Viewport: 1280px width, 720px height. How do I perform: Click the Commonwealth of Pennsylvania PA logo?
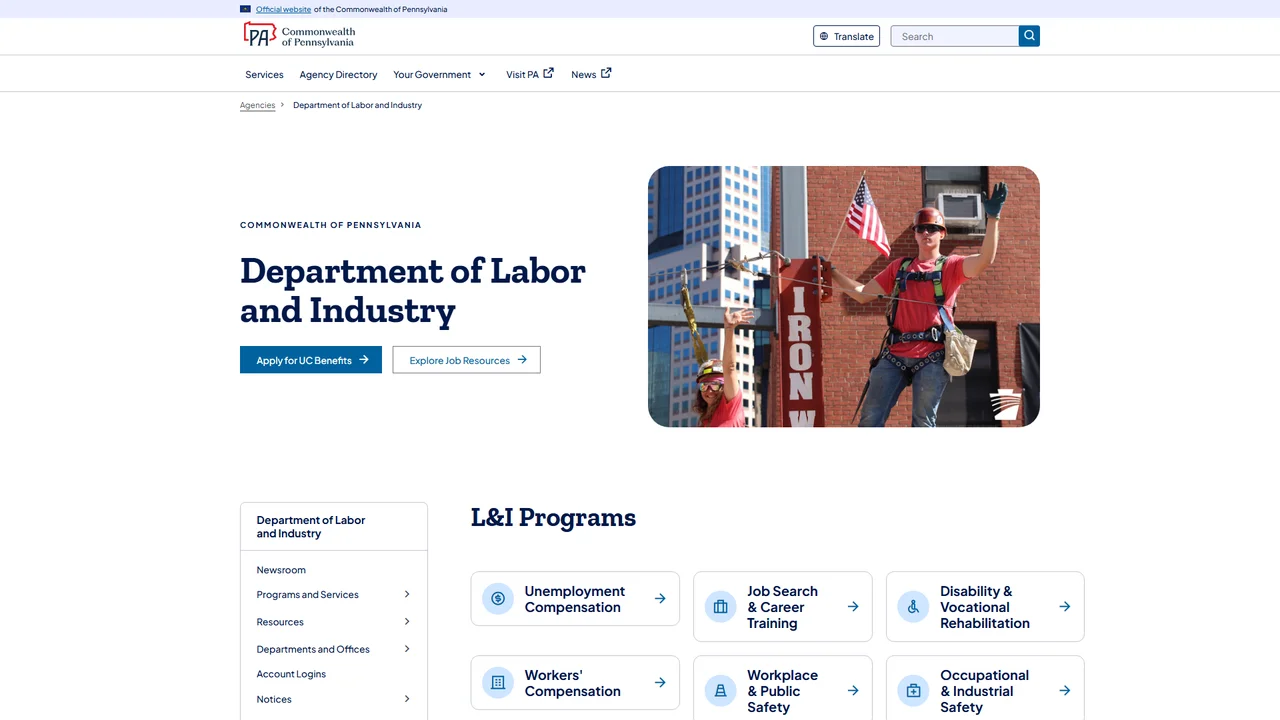pos(299,36)
